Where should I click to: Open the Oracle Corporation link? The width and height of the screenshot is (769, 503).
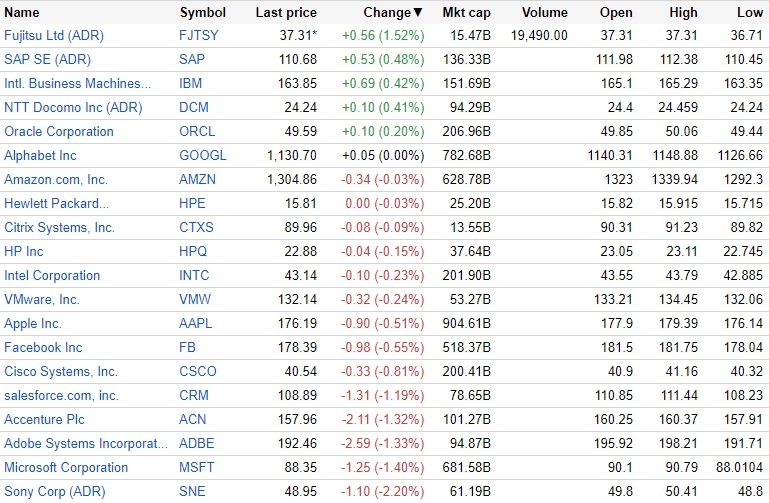point(59,131)
